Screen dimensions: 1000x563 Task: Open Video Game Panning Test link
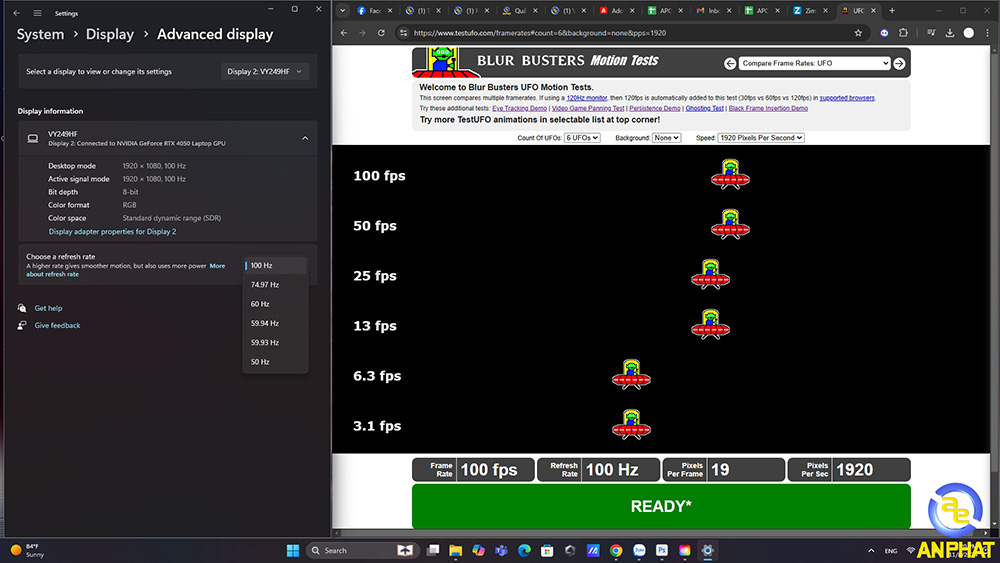click(588, 108)
